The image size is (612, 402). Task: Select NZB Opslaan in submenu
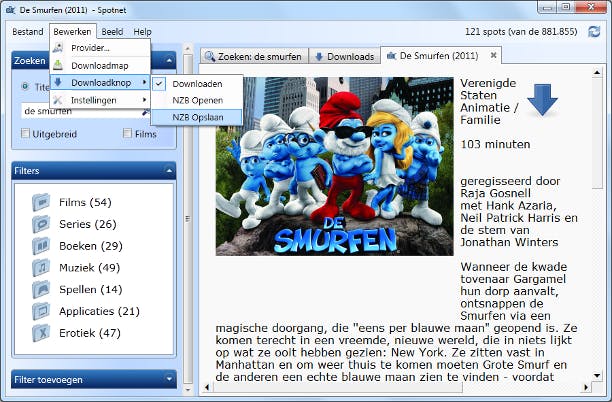click(x=196, y=117)
